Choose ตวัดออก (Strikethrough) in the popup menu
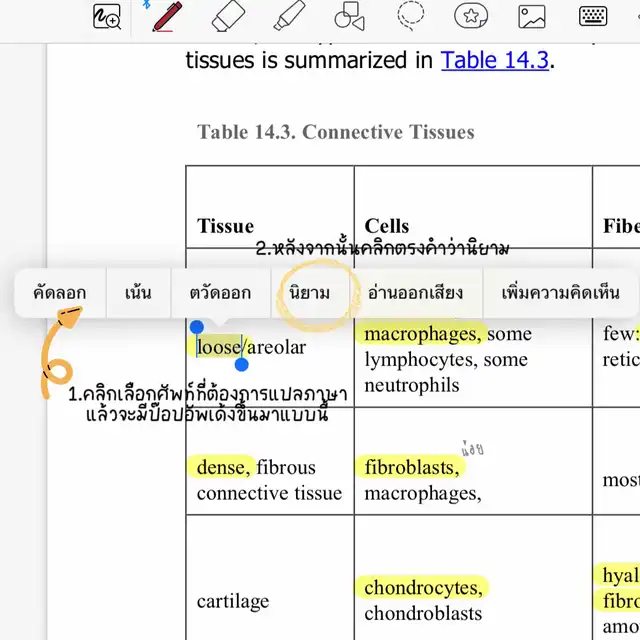This screenshot has width=640, height=640. (220, 293)
